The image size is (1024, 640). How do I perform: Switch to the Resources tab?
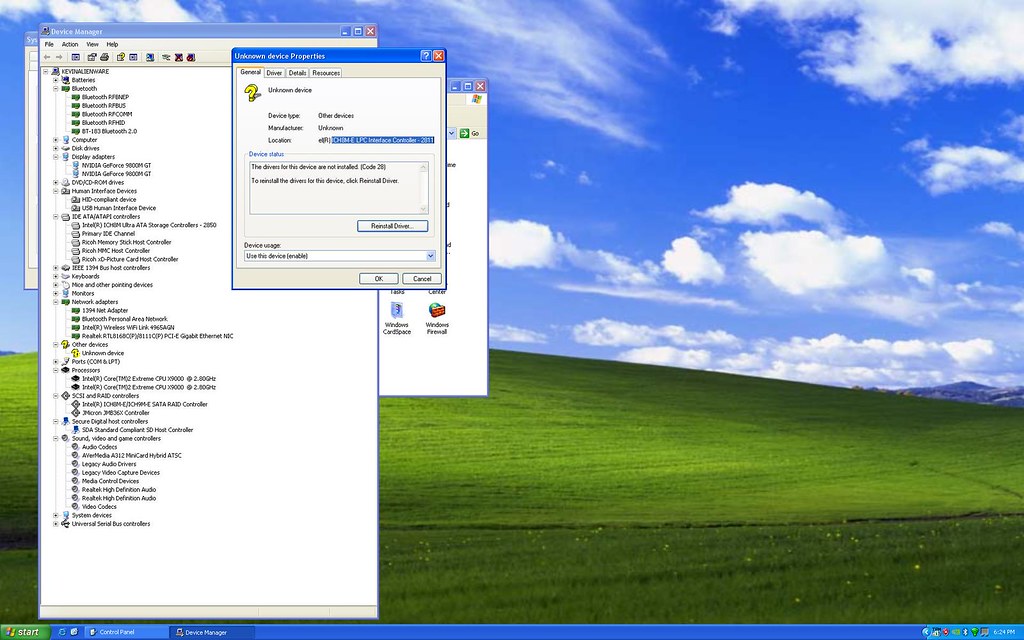click(x=326, y=73)
